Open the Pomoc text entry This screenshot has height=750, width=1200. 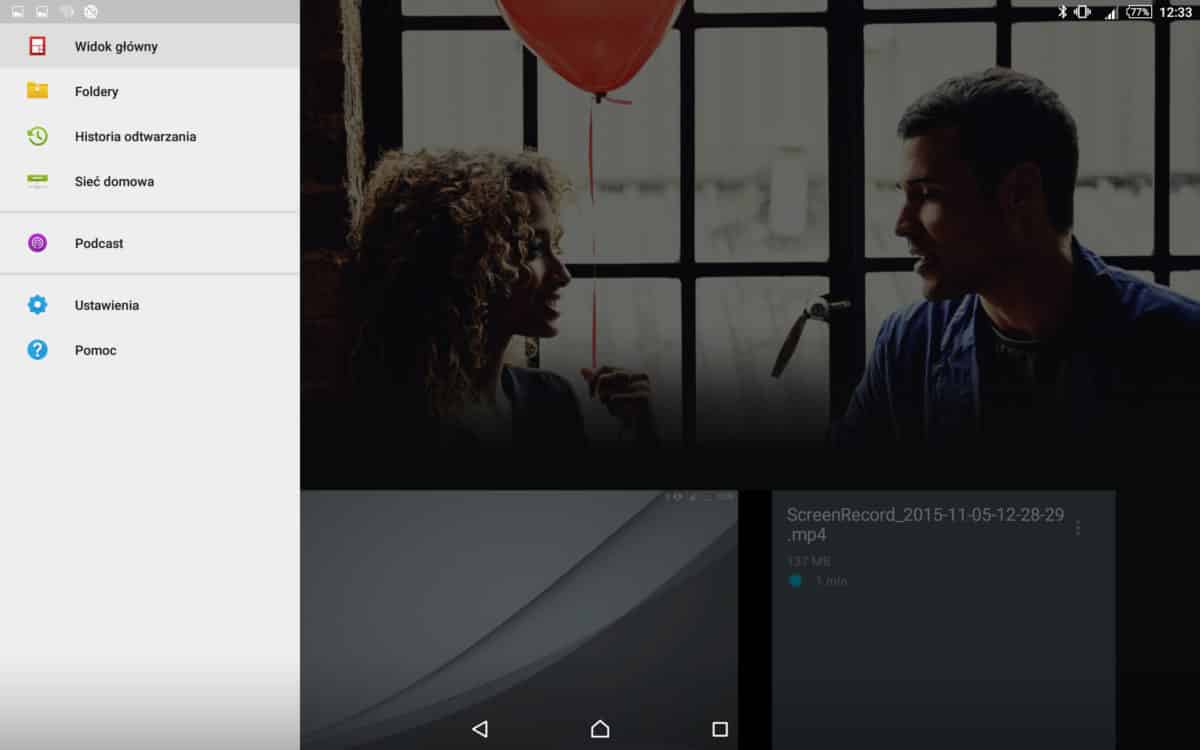pyautogui.click(x=95, y=350)
